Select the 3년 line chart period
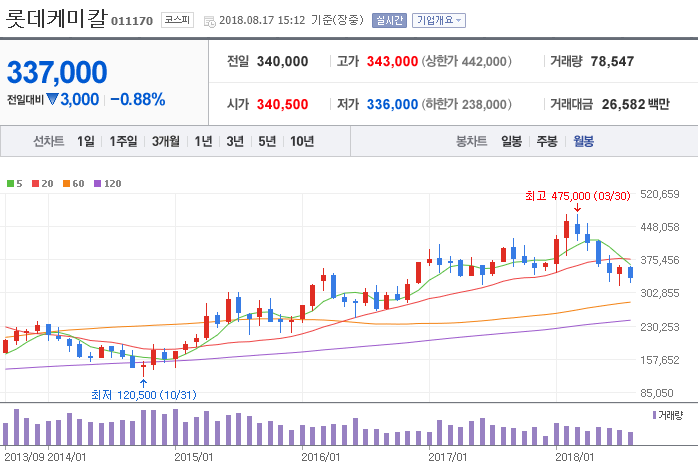 [x=235, y=141]
